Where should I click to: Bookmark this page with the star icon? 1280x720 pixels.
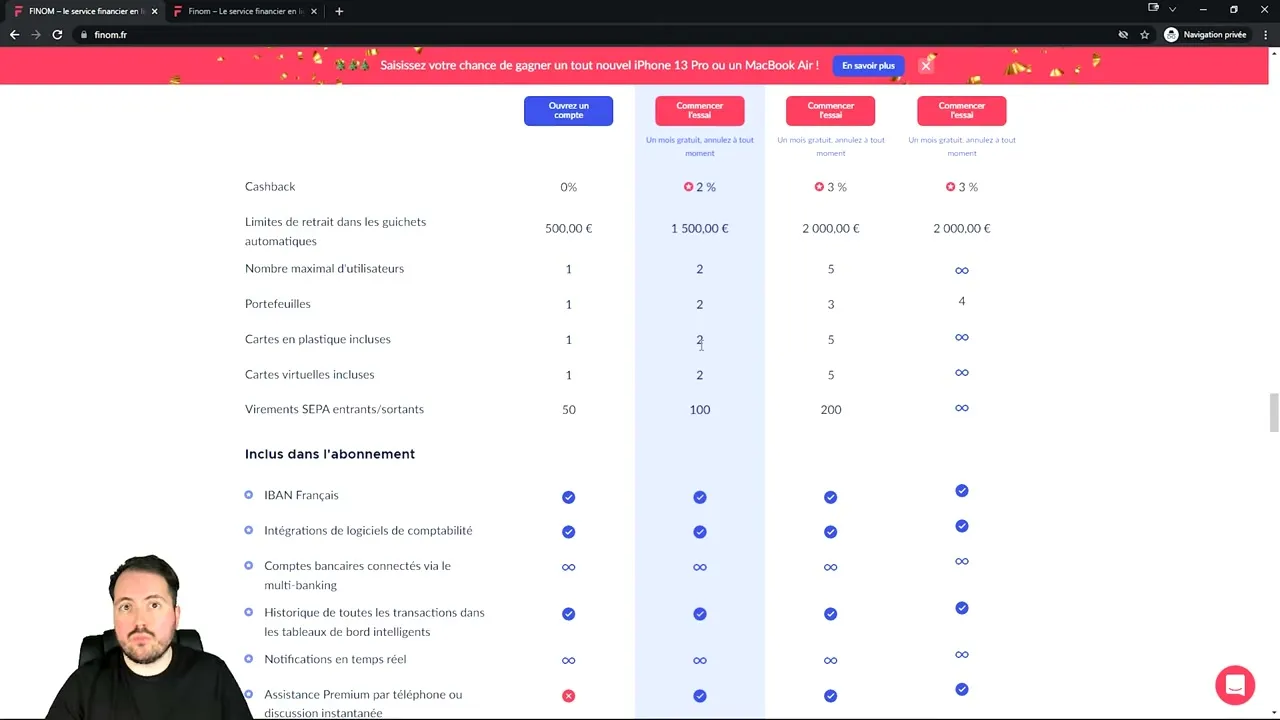coord(1145,34)
